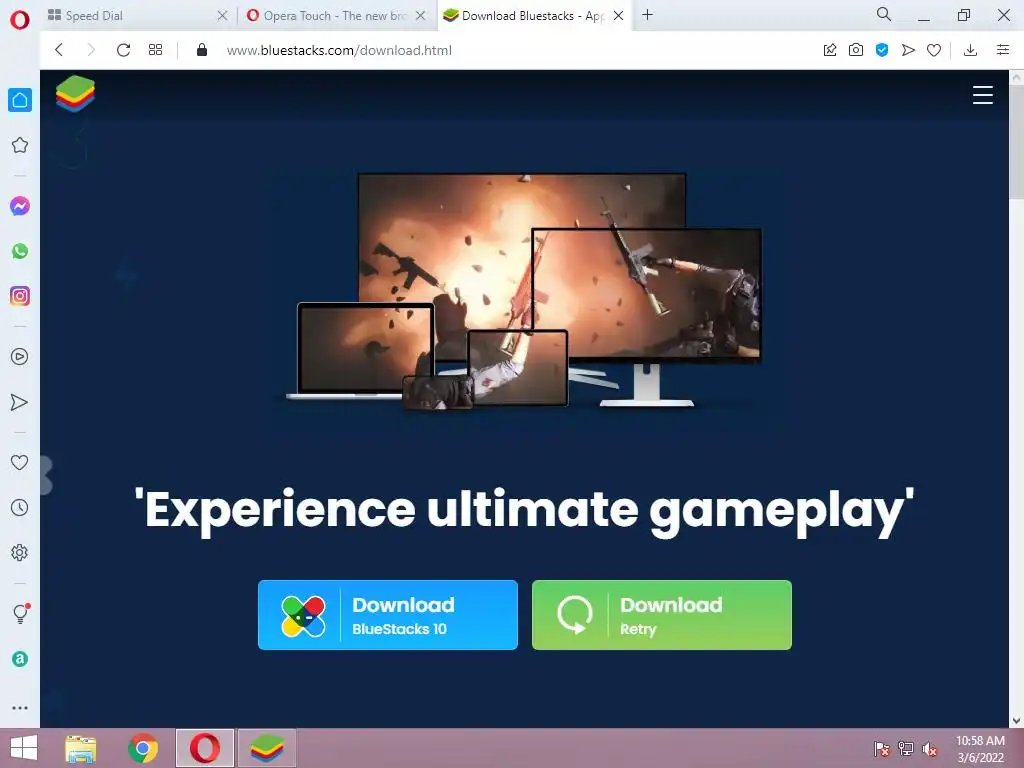This screenshot has width=1024, height=768.
Task: Click the scrollbar down arrow
Action: [1017, 720]
